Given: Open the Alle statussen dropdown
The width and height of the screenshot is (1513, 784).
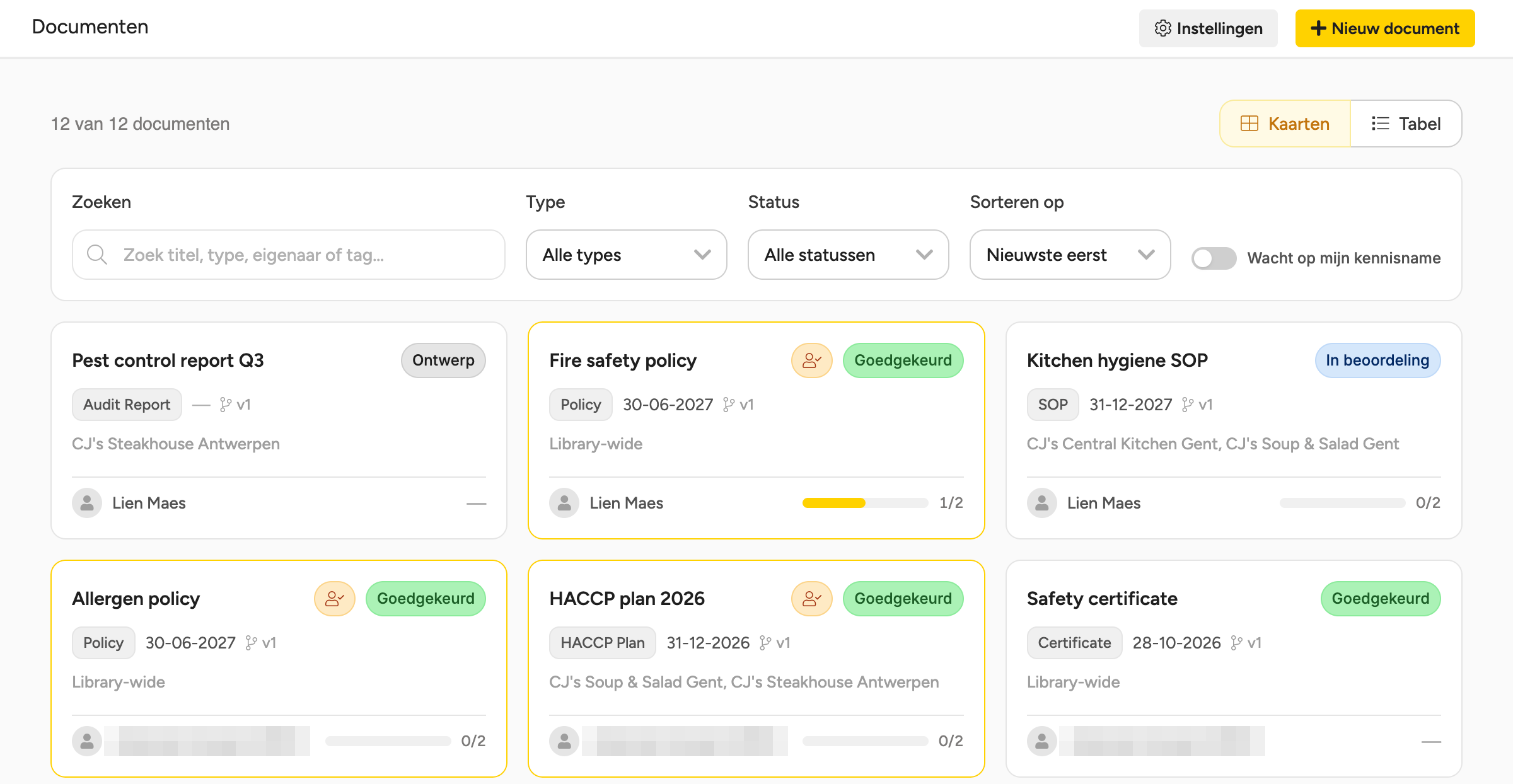Looking at the screenshot, I should click(x=848, y=255).
